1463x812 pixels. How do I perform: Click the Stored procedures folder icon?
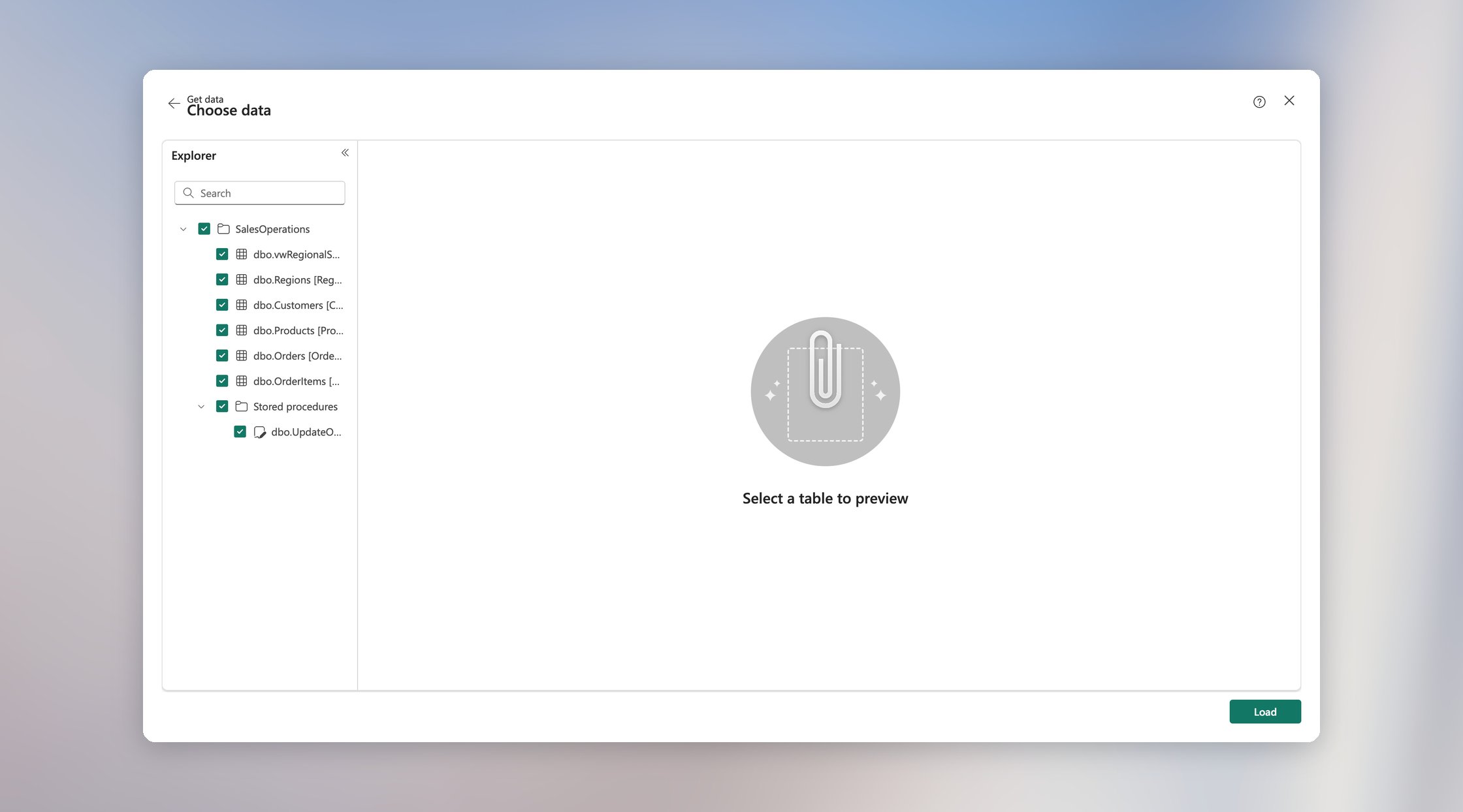tap(242, 406)
